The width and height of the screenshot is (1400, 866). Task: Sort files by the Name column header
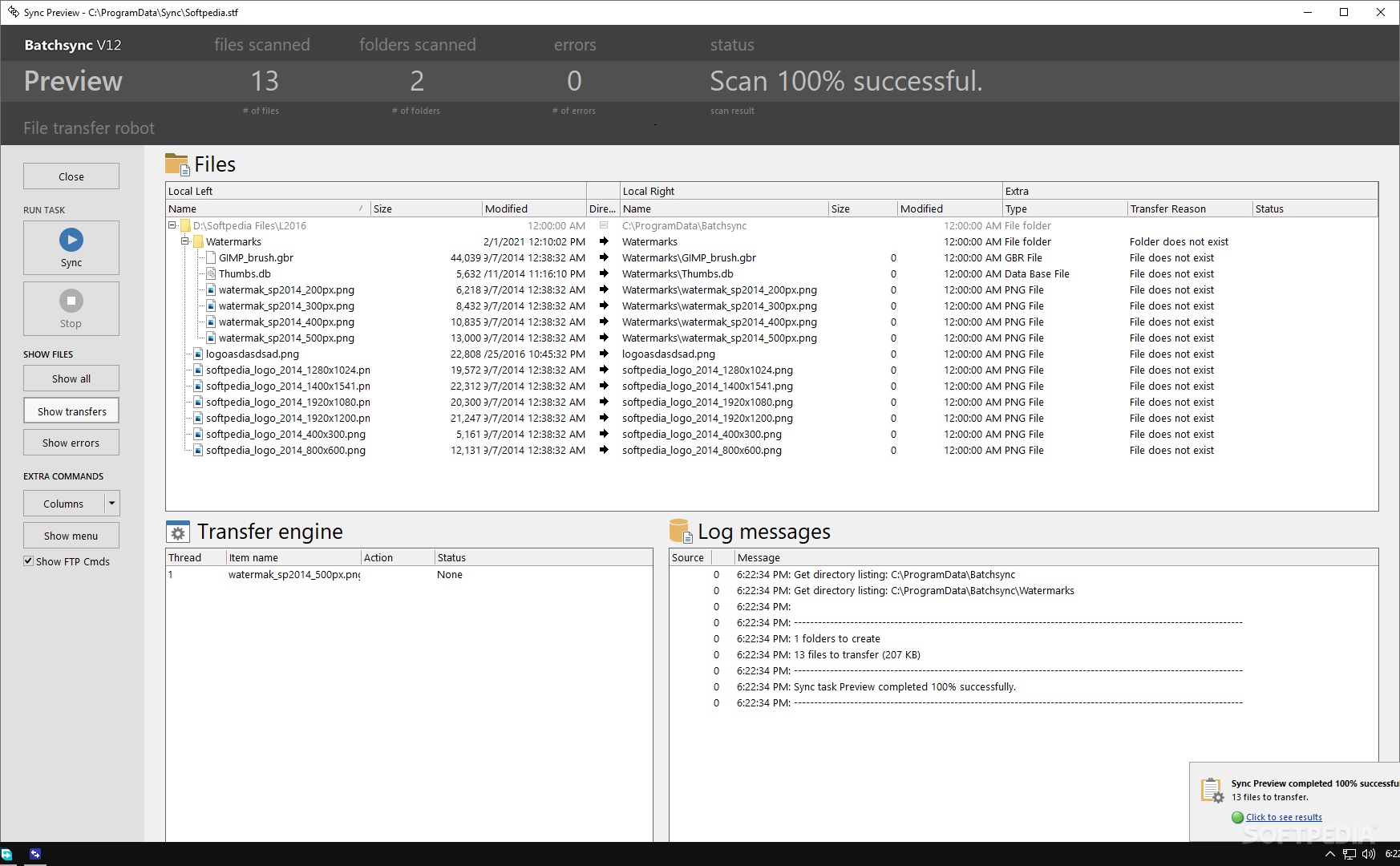[x=268, y=208]
